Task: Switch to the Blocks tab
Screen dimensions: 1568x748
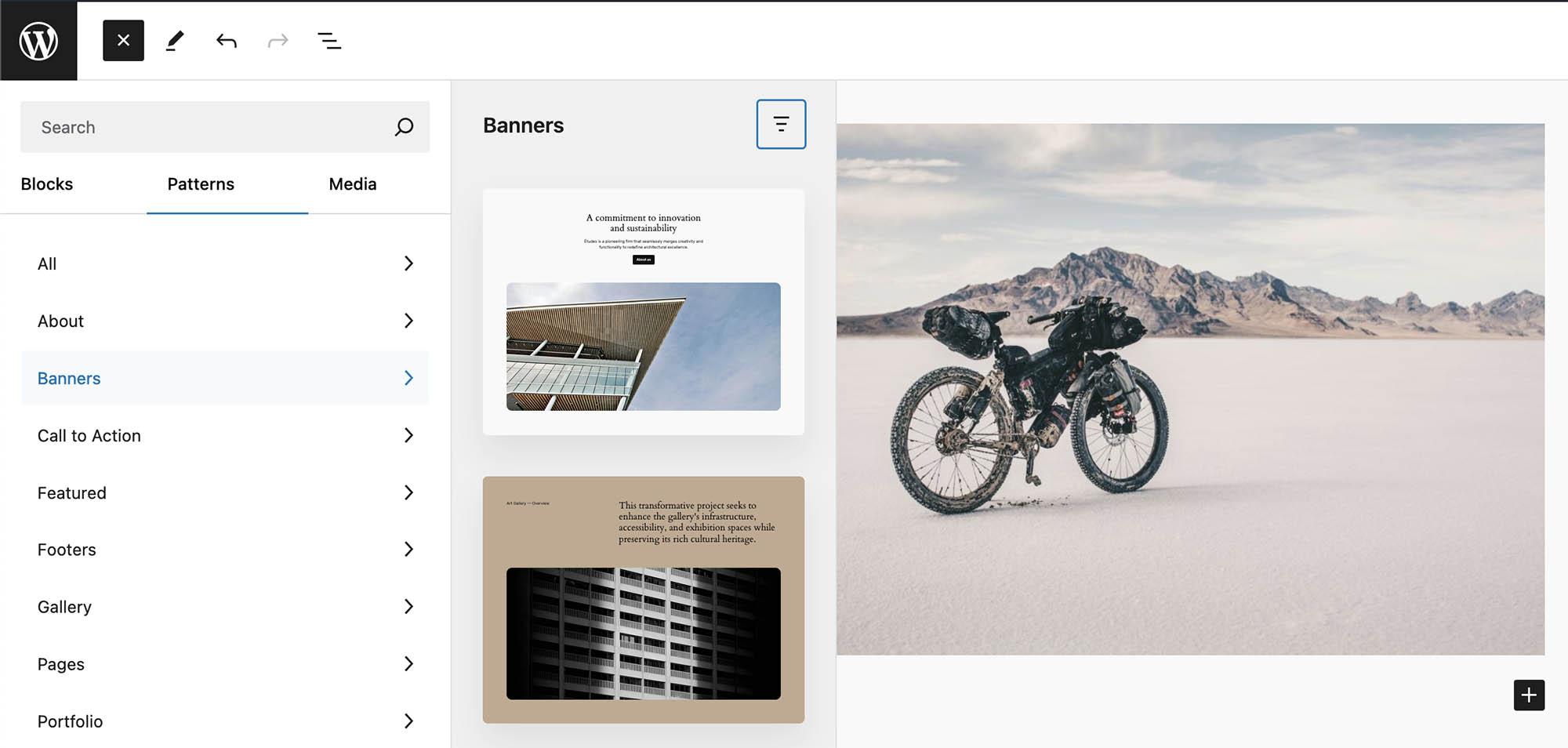Action: 47,184
